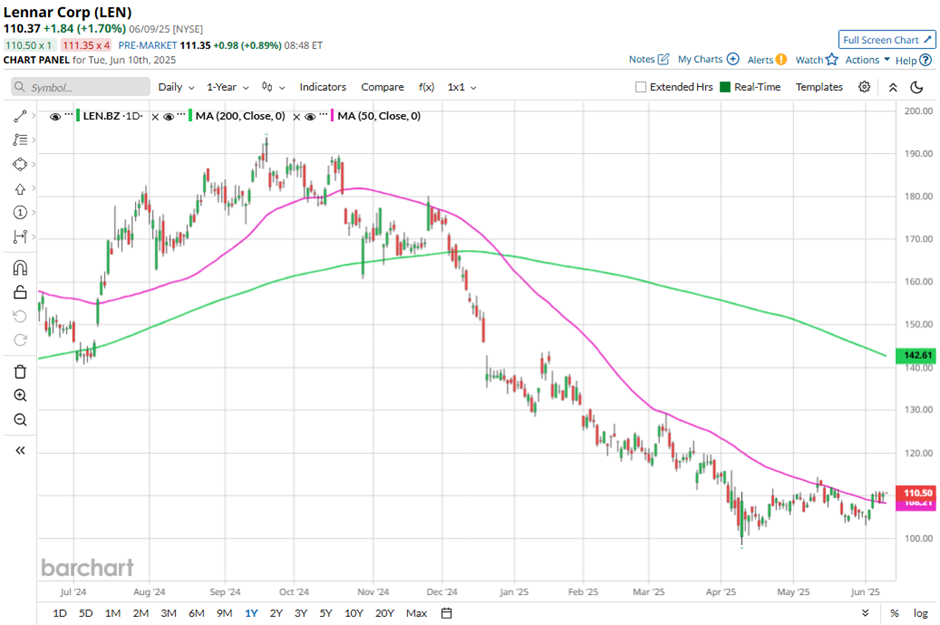Choose the shapes drawing tool

point(20,164)
